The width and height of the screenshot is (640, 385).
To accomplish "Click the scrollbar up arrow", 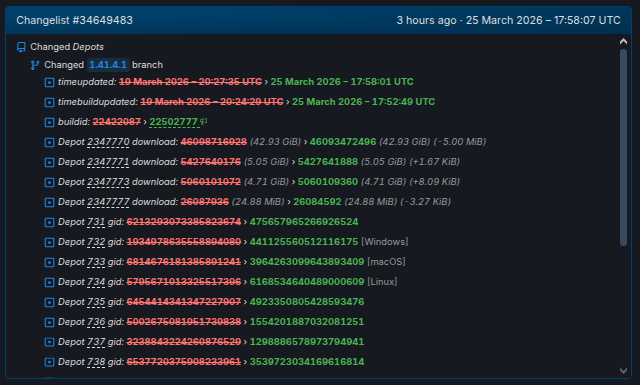I will [x=623, y=41].
